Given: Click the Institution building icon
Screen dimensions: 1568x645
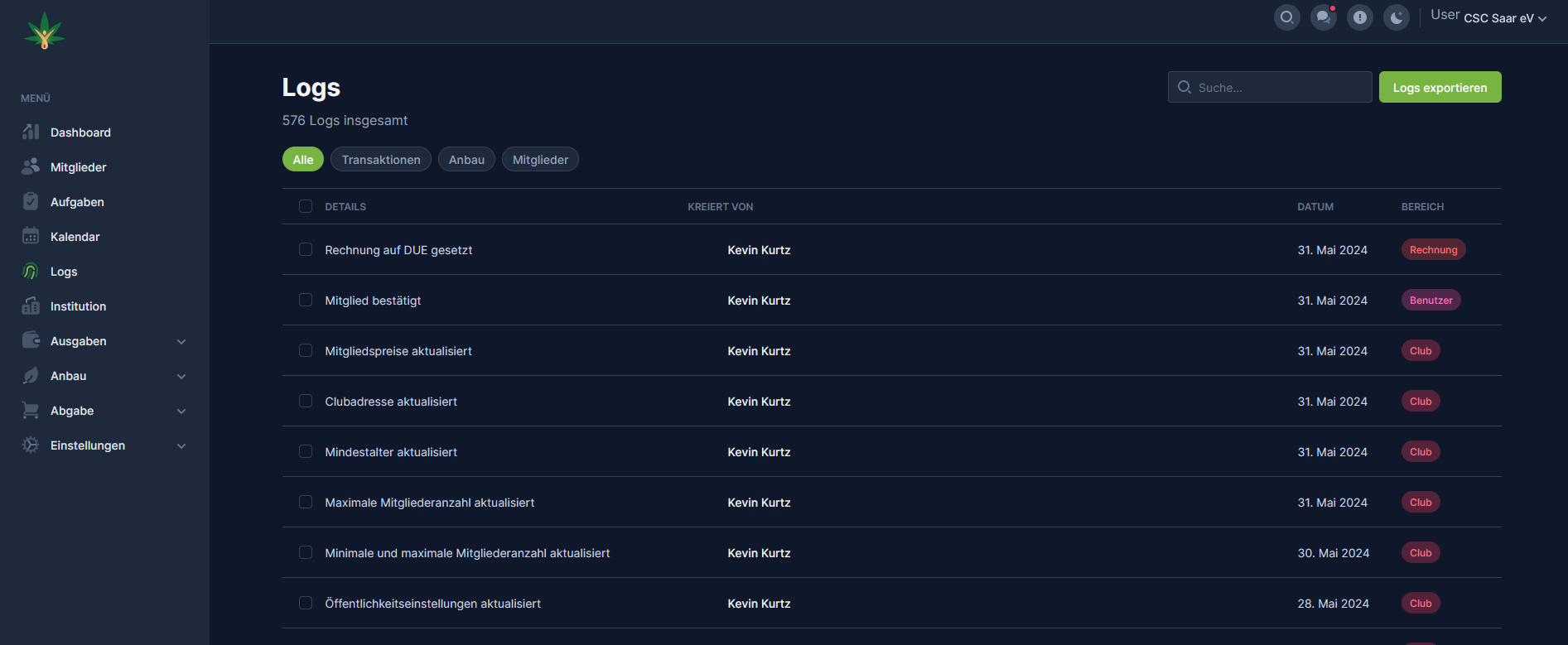Looking at the screenshot, I should point(31,306).
